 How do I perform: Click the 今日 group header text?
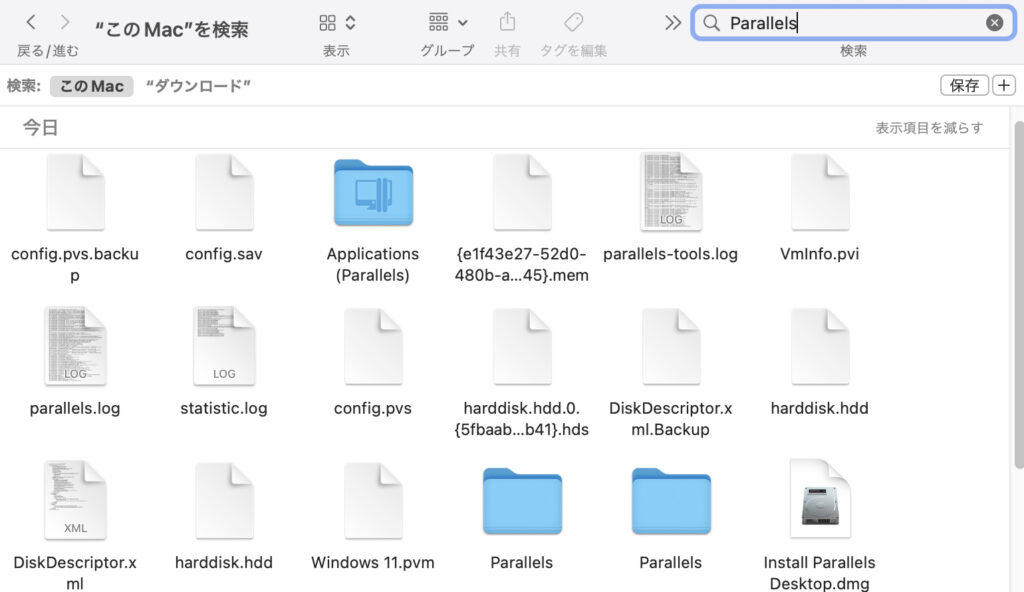[x=40, y=127]
